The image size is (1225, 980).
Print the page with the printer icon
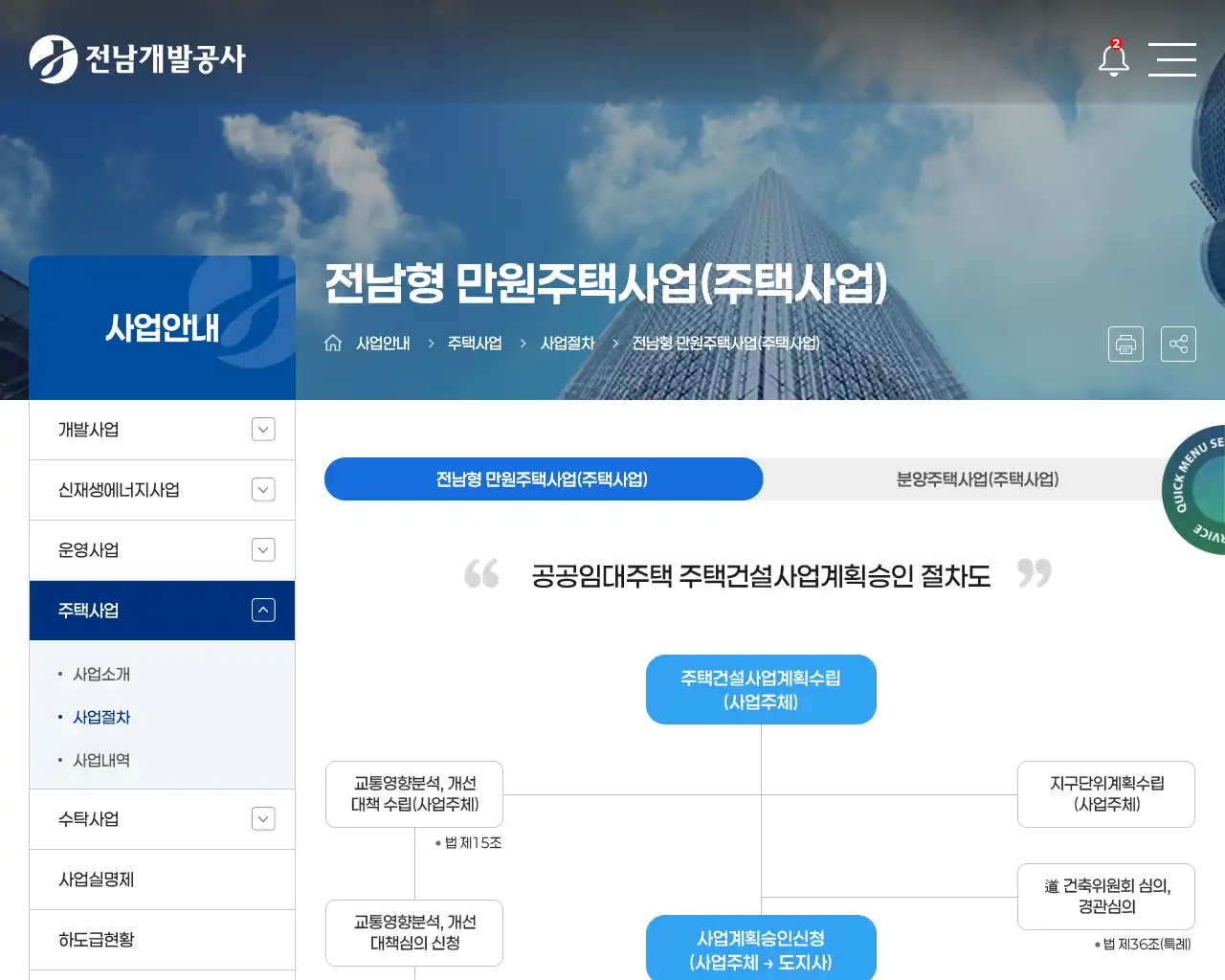[1125, 344]
